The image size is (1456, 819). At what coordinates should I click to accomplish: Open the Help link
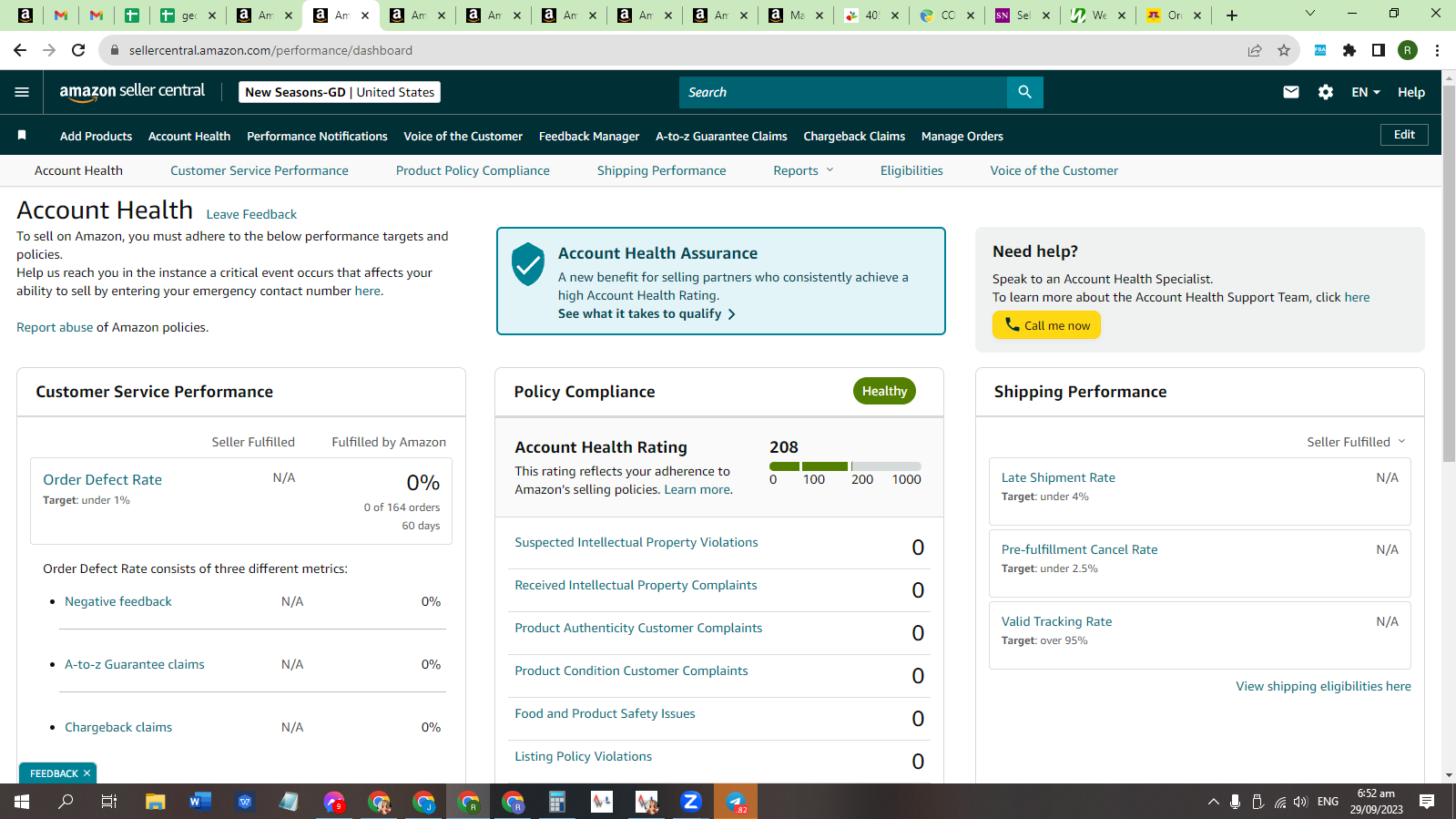pyautogui.click(x=1411, y=92)
